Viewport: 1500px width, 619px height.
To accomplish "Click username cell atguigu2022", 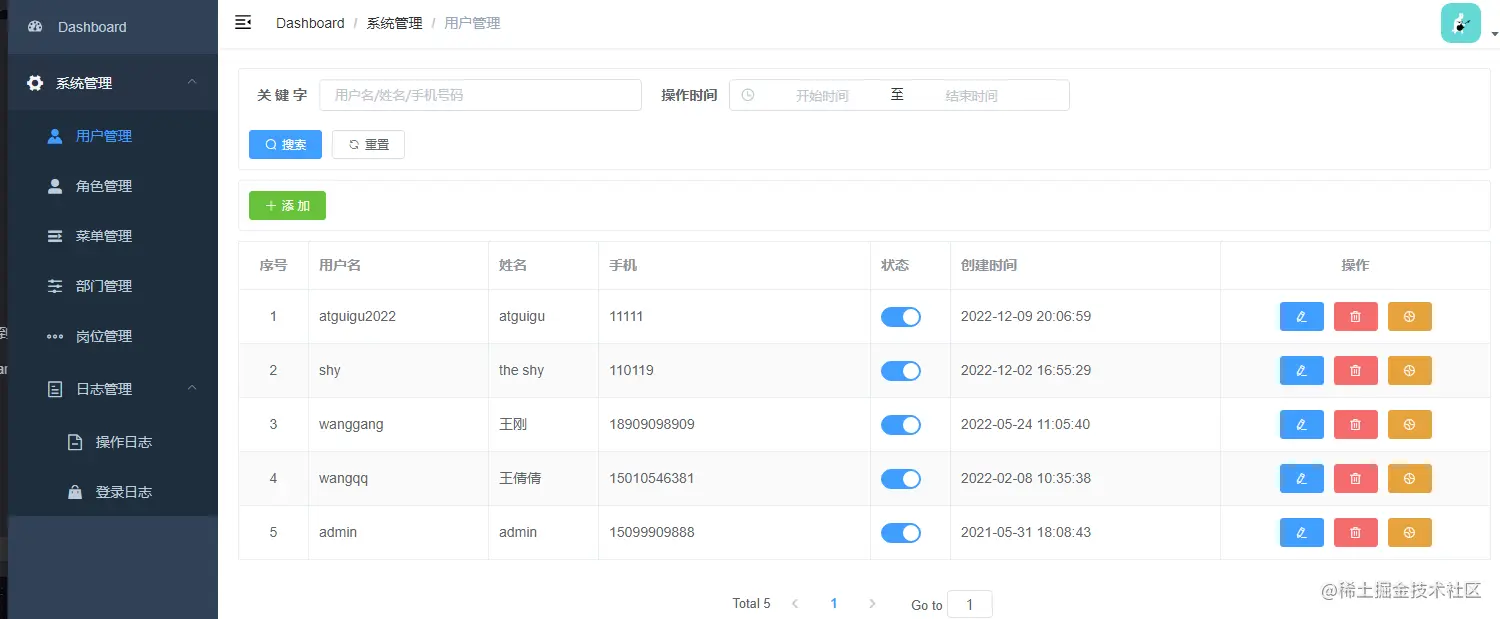I will (x=357, y=316).
